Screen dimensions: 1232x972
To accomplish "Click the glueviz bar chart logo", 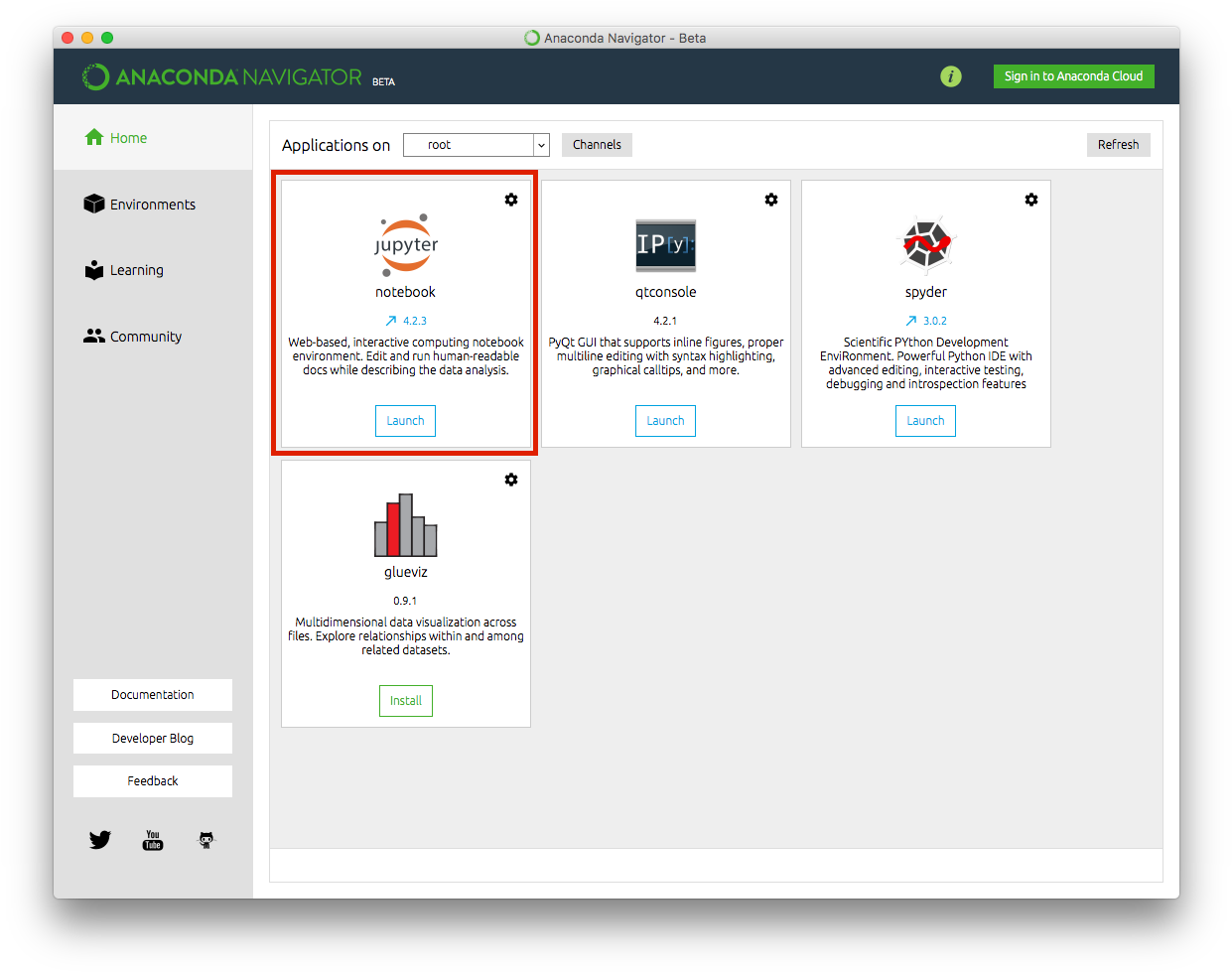I will coord(406,524).
